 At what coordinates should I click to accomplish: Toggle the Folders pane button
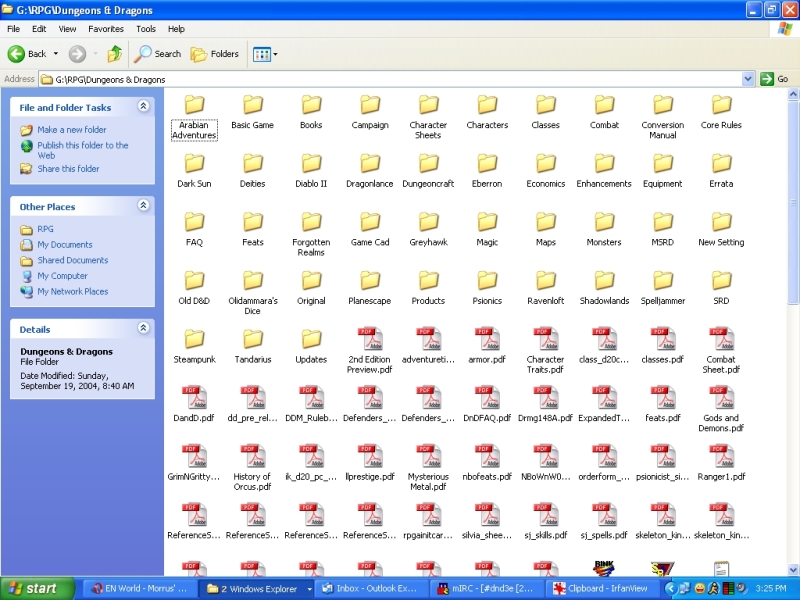point(214,54)
